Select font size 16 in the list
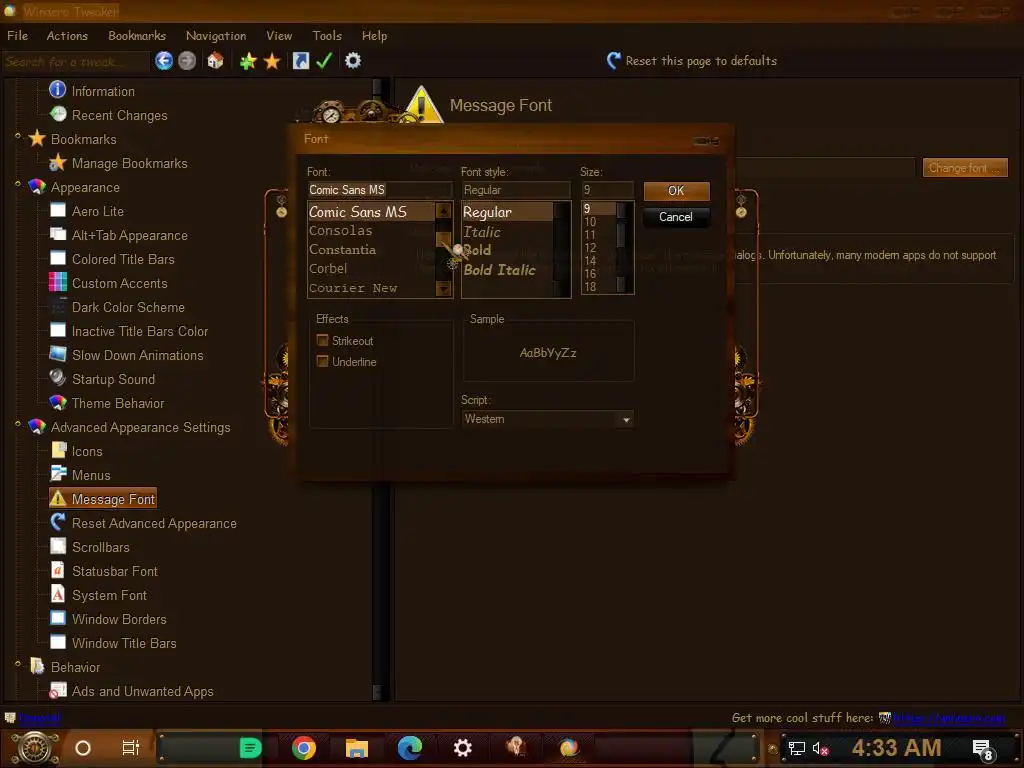The height and width of the screenshot is (768, 1024). (590, 274)
